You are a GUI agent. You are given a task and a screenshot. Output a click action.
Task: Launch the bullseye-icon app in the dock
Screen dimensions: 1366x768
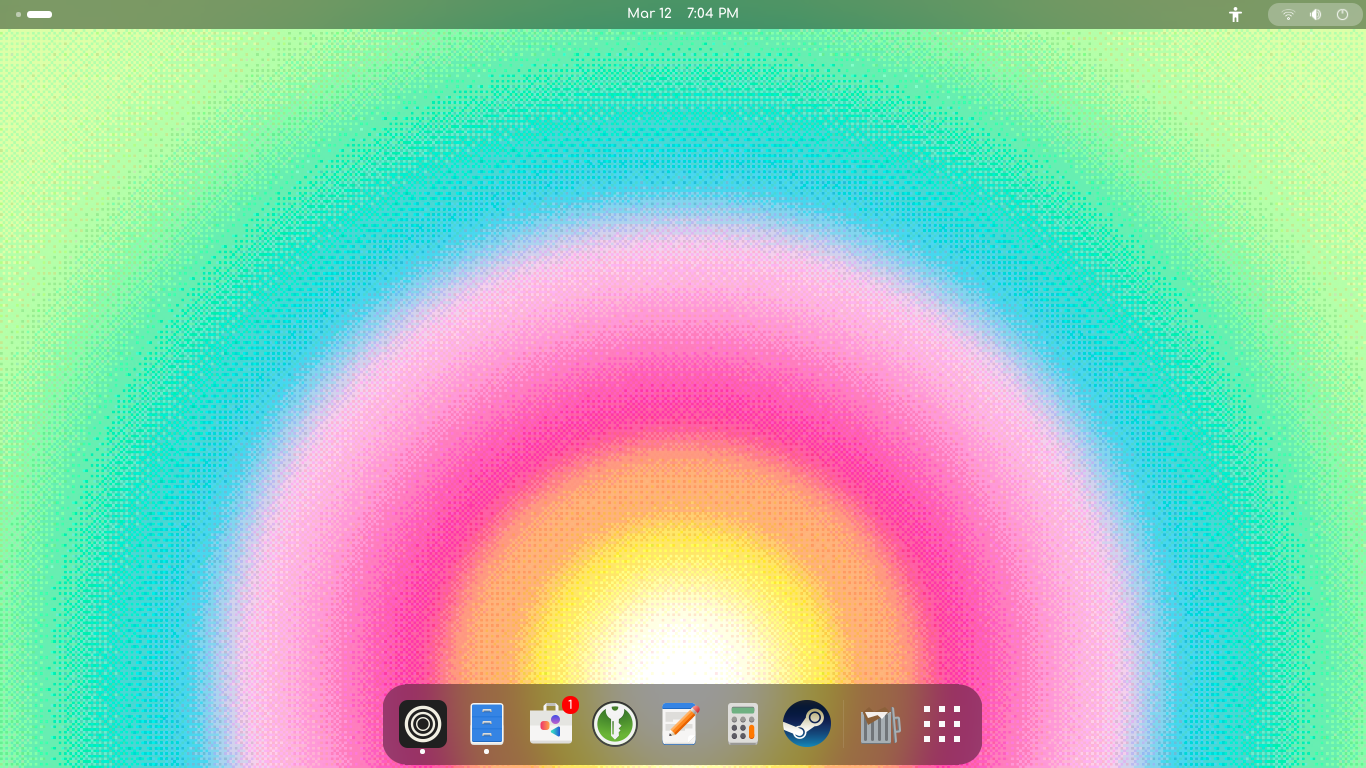tap(422, 723)
